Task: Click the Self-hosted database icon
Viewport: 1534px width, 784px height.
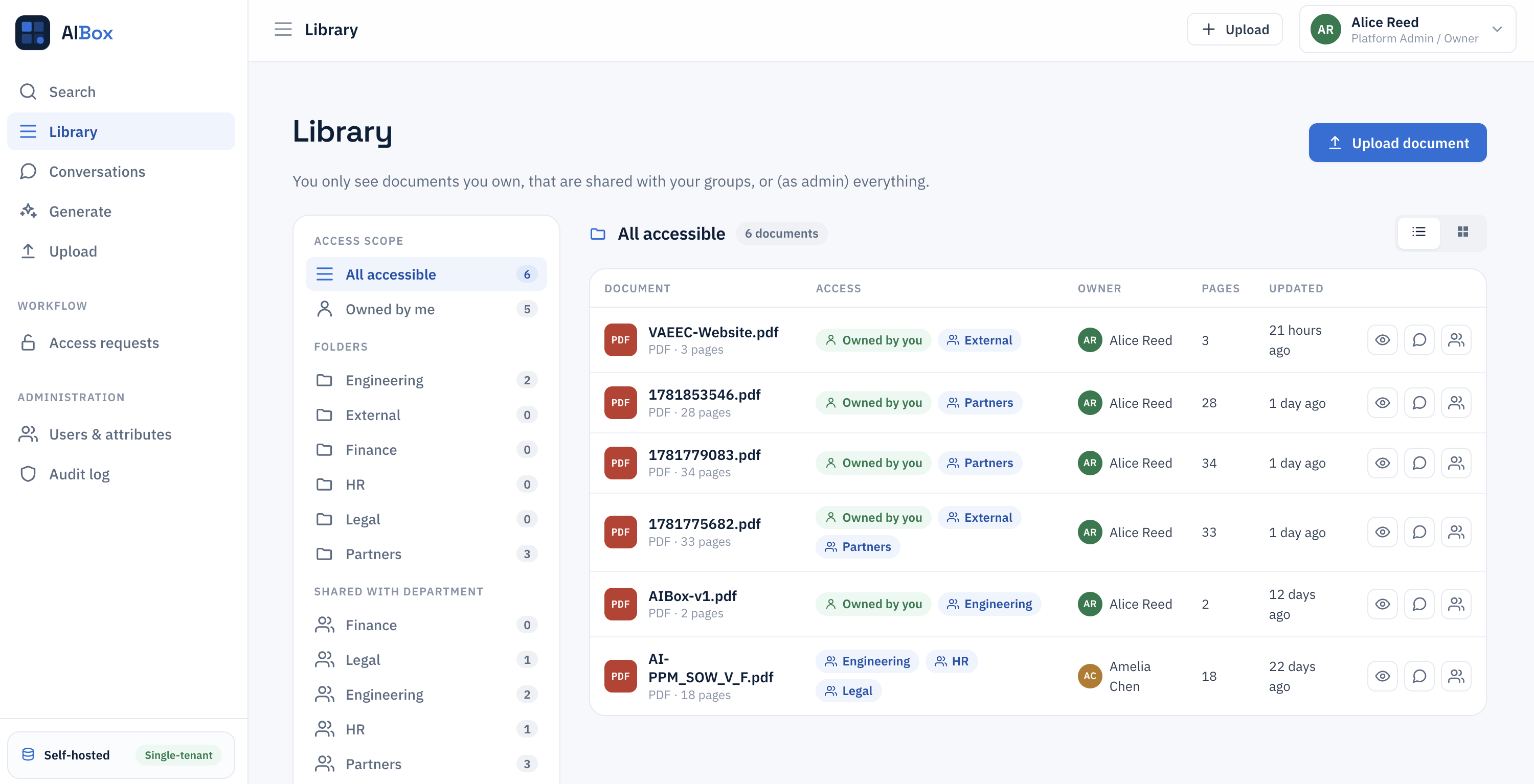Action: (x=28, y=755)
